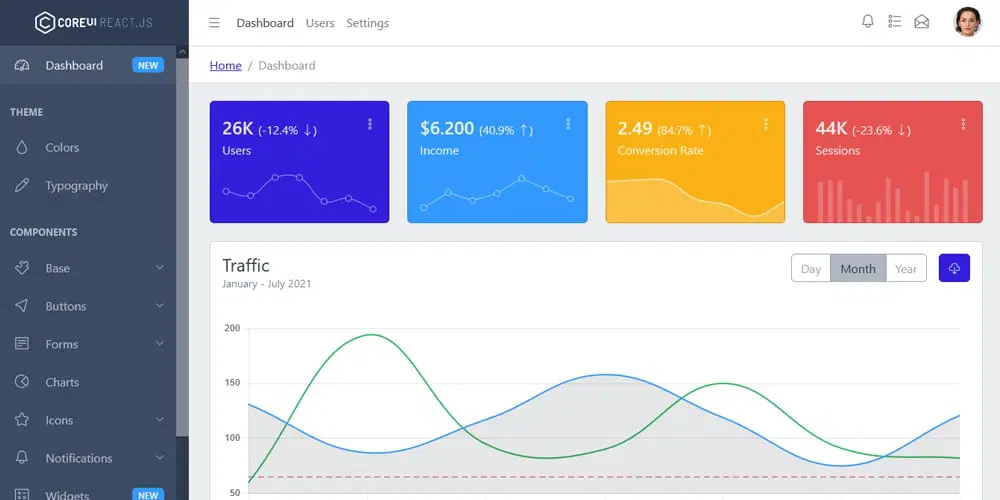This screenshot has height=500, width=1000.
Task: Click the Sessions card bar chart
Action: 893,196
